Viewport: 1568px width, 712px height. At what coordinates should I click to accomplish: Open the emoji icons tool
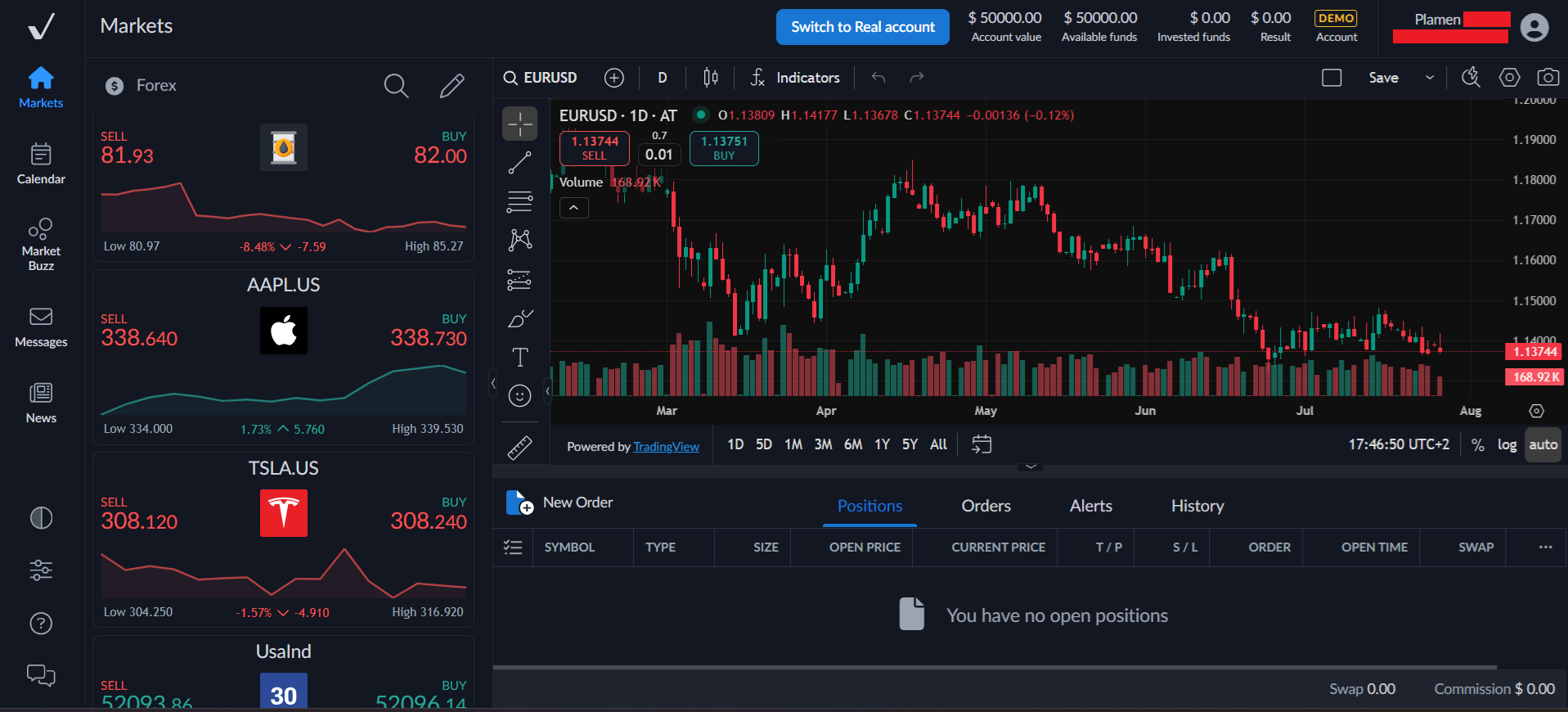(519, 396)
